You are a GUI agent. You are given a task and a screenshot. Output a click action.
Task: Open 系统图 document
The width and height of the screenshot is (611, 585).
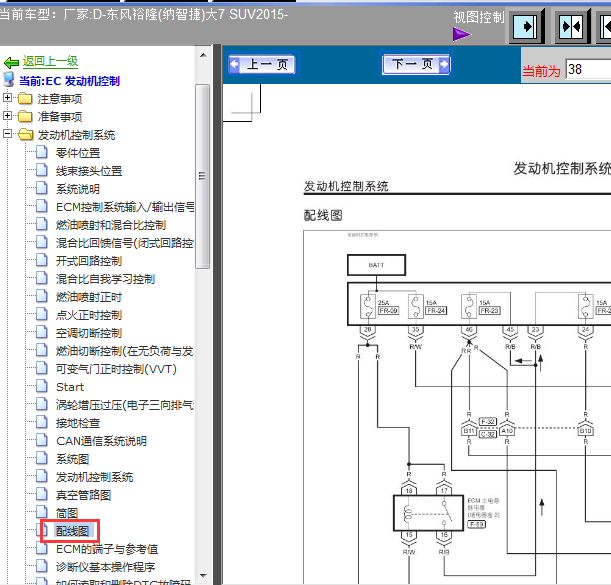(x=72, y=459)
